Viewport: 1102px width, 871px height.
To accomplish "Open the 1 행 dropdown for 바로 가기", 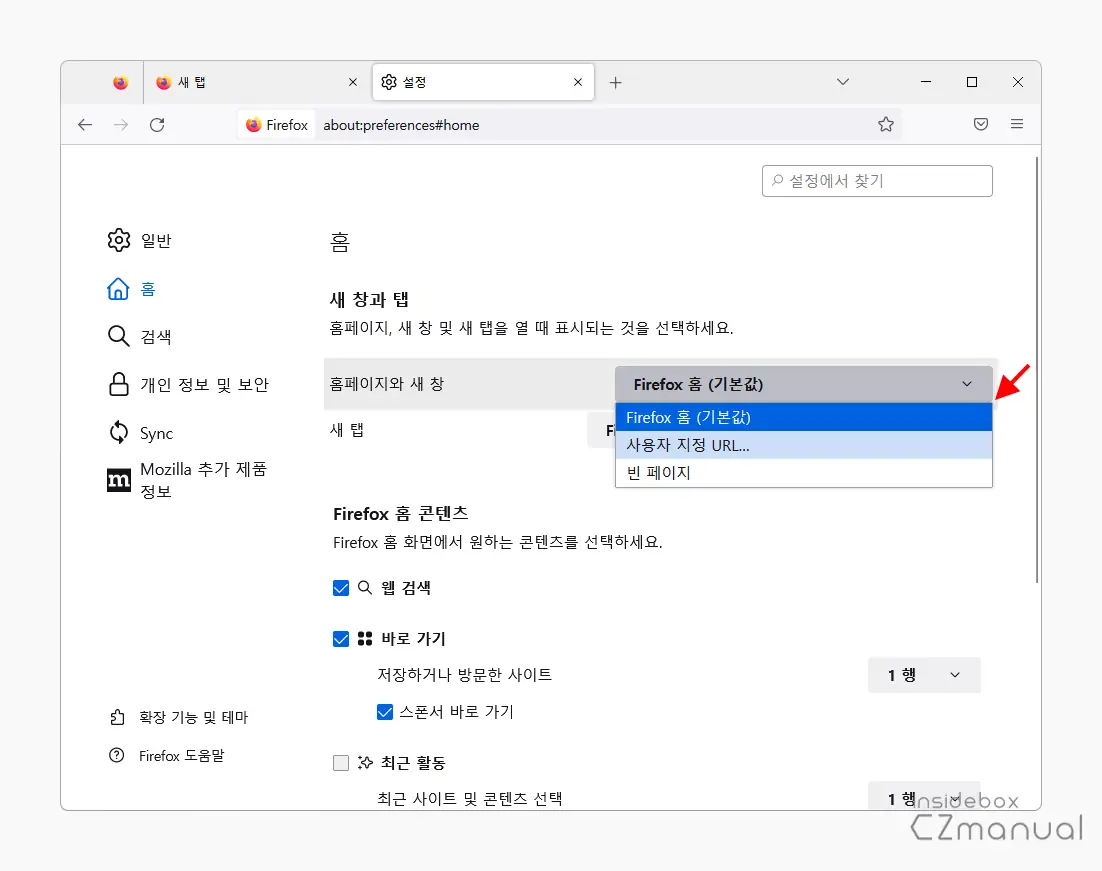I will 923,676.
